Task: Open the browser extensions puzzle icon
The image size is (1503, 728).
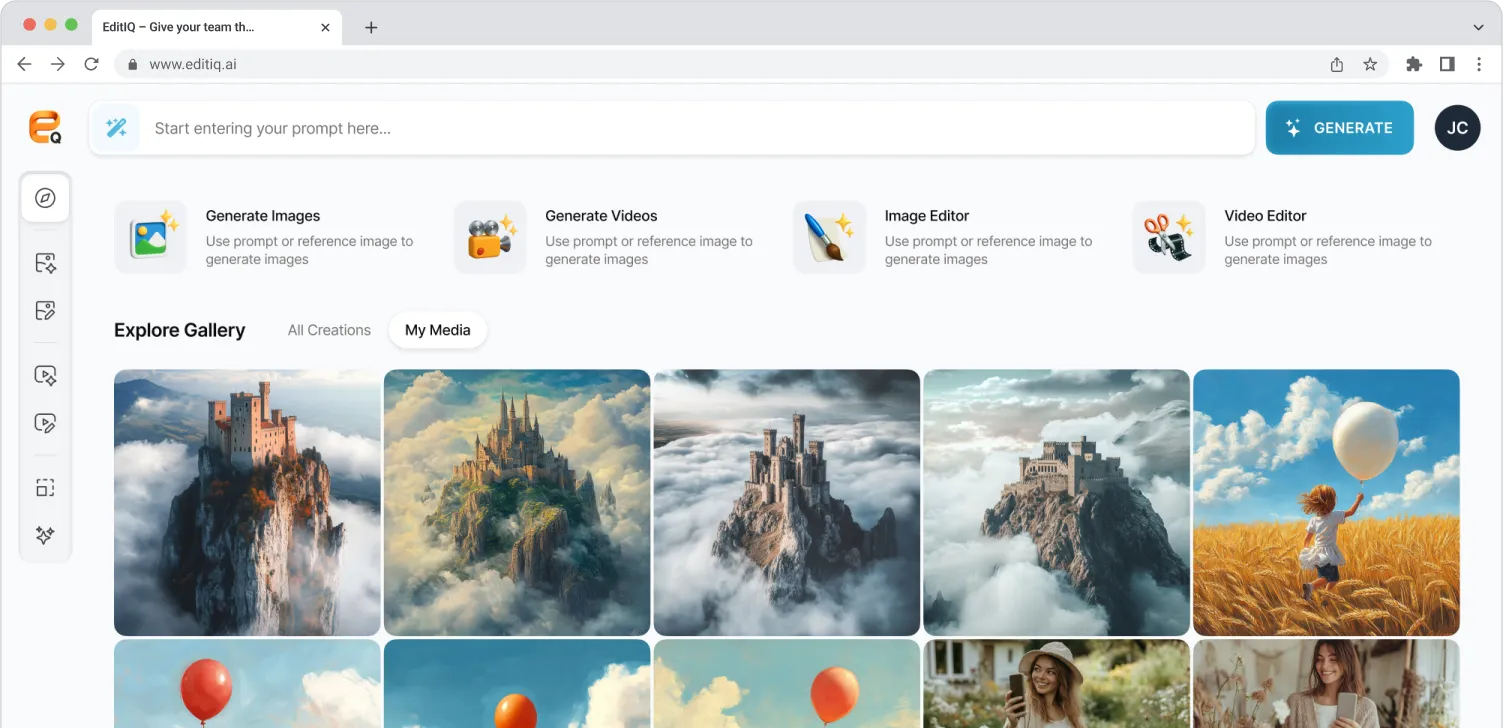Action: [x=1413, y=64]
